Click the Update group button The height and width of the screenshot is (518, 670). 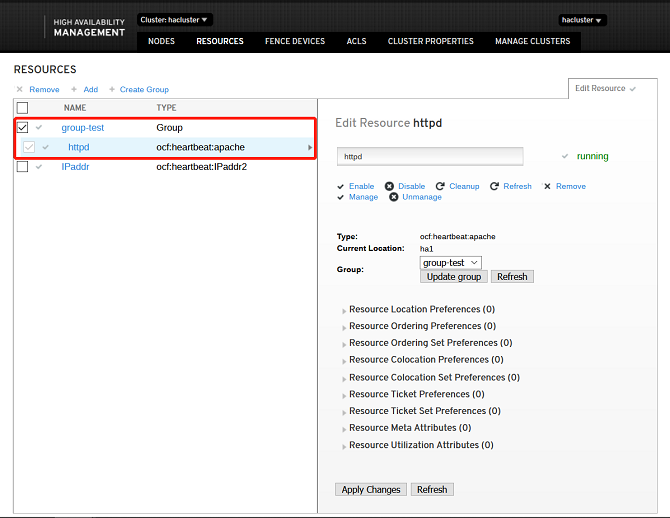pyautogui.click(x=454, y=276)
